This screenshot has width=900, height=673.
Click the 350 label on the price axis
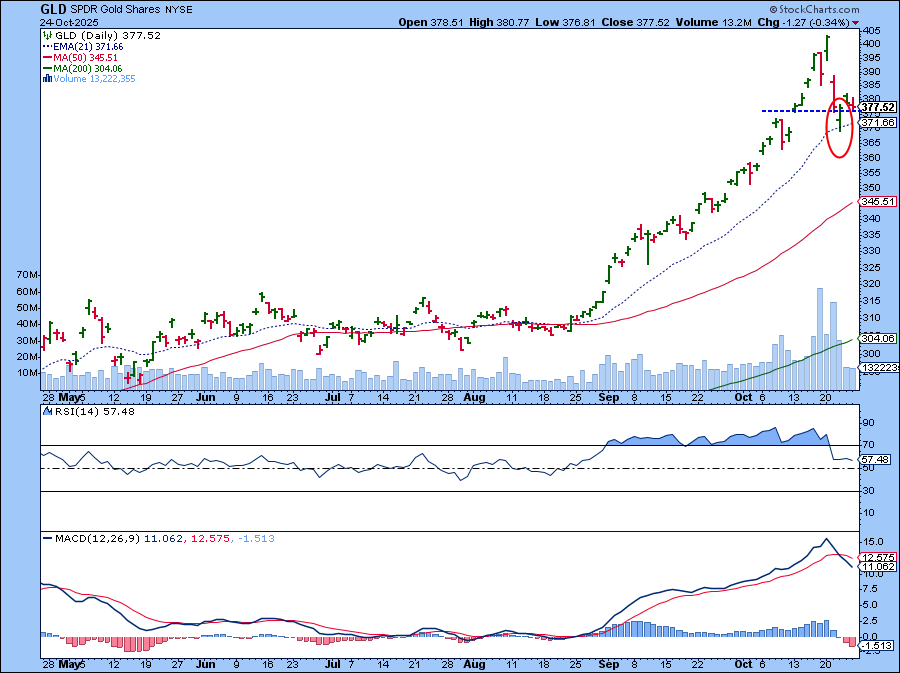[x=871, y=188]
